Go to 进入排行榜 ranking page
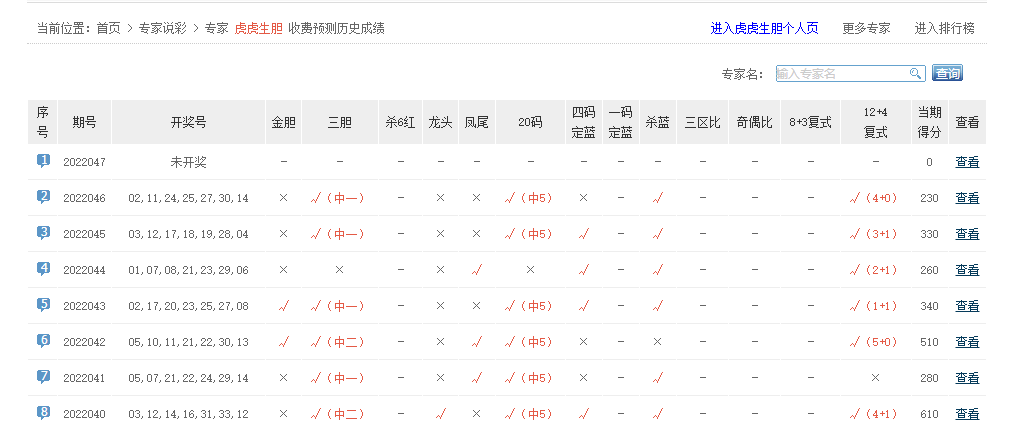The image size is (1009, 421). click(944, 29)
